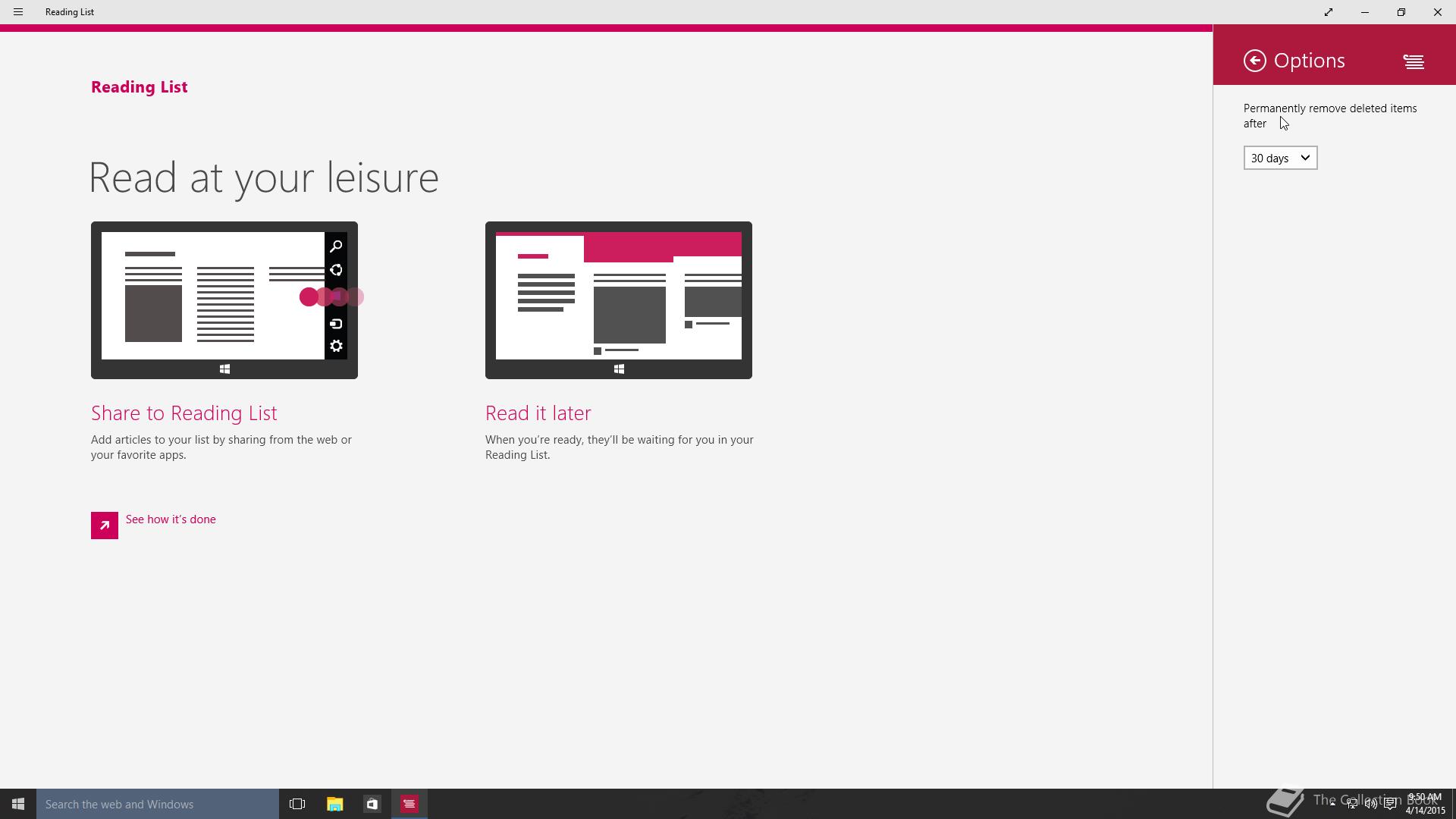Open the Windows Start menu
This screenshot has width=1456, height=819.
point(18,804)
